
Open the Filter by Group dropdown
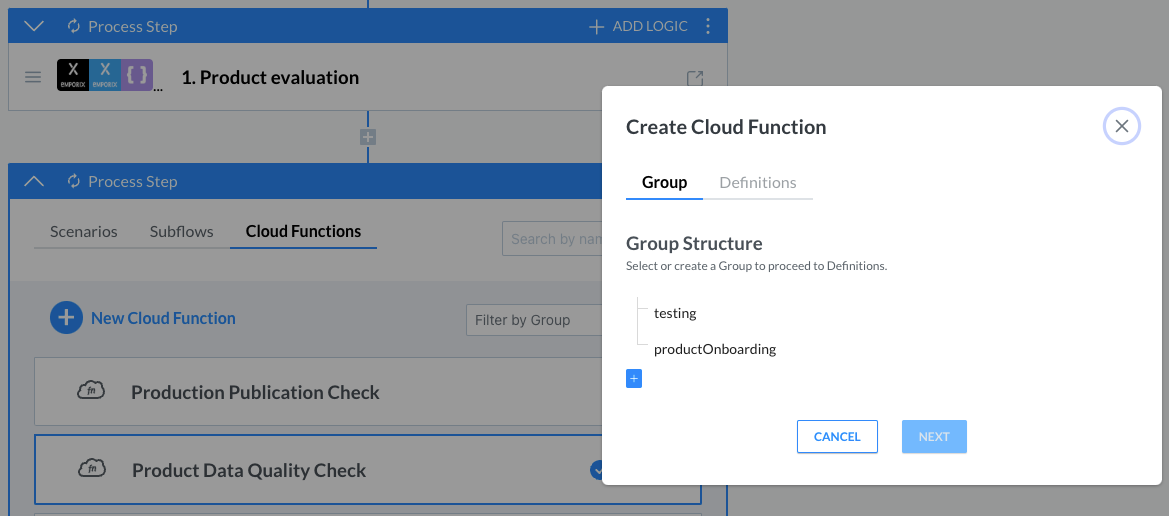click(x=535, y=320)
